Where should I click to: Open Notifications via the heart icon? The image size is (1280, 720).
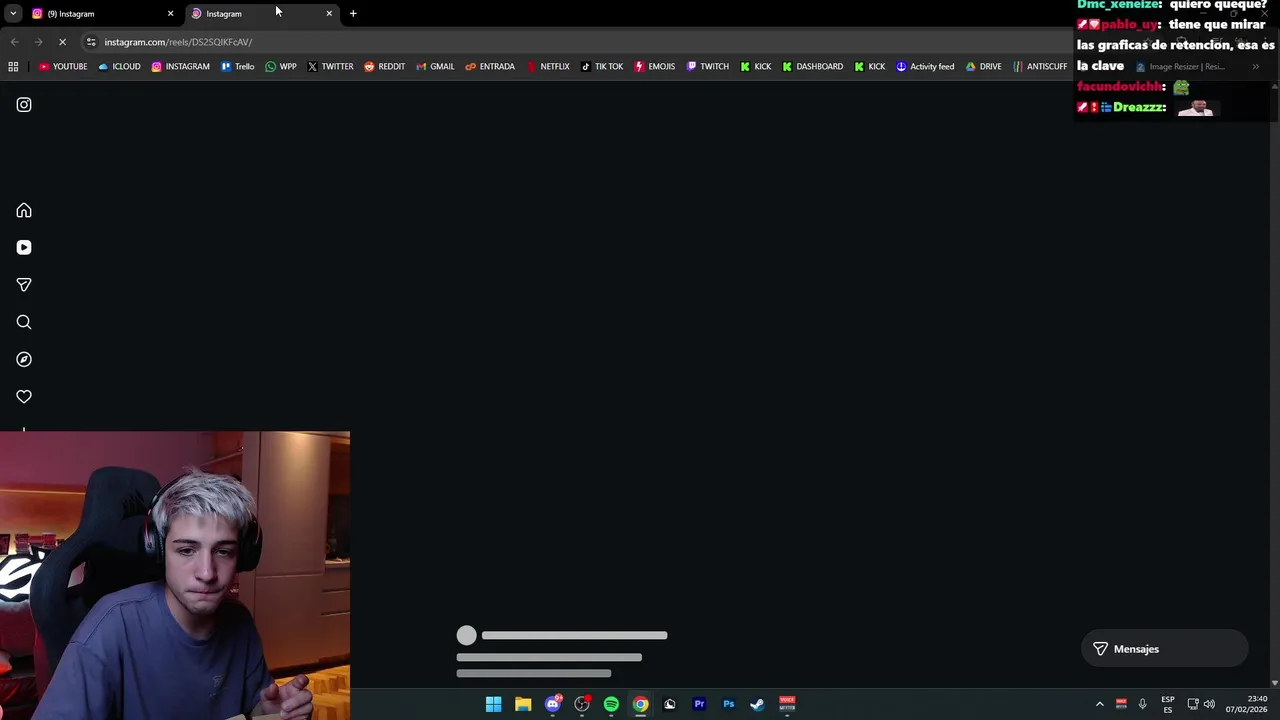[24, 397]
